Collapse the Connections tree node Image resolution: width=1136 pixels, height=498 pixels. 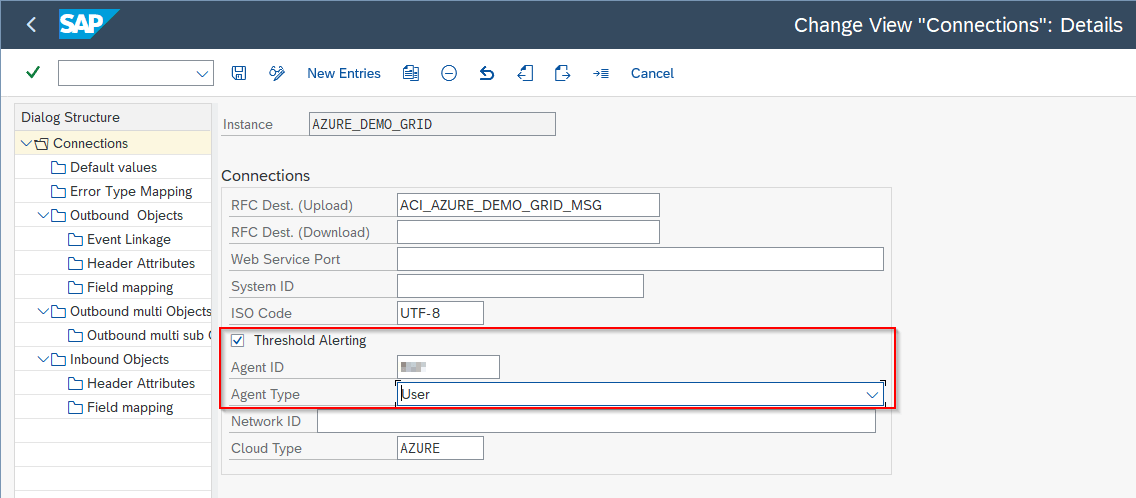tap(27, 143)
